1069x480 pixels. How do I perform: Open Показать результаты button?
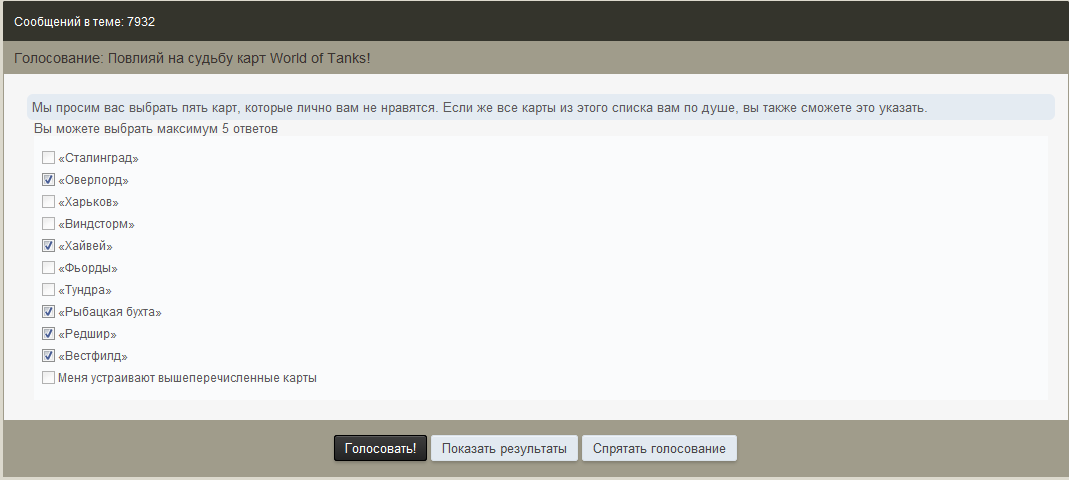tap(504, 449)
